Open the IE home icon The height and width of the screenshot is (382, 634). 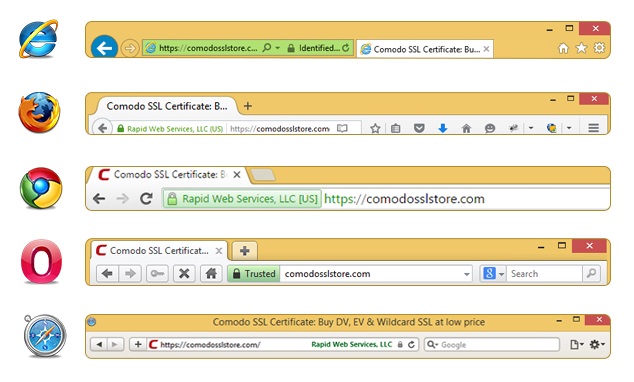563,48
